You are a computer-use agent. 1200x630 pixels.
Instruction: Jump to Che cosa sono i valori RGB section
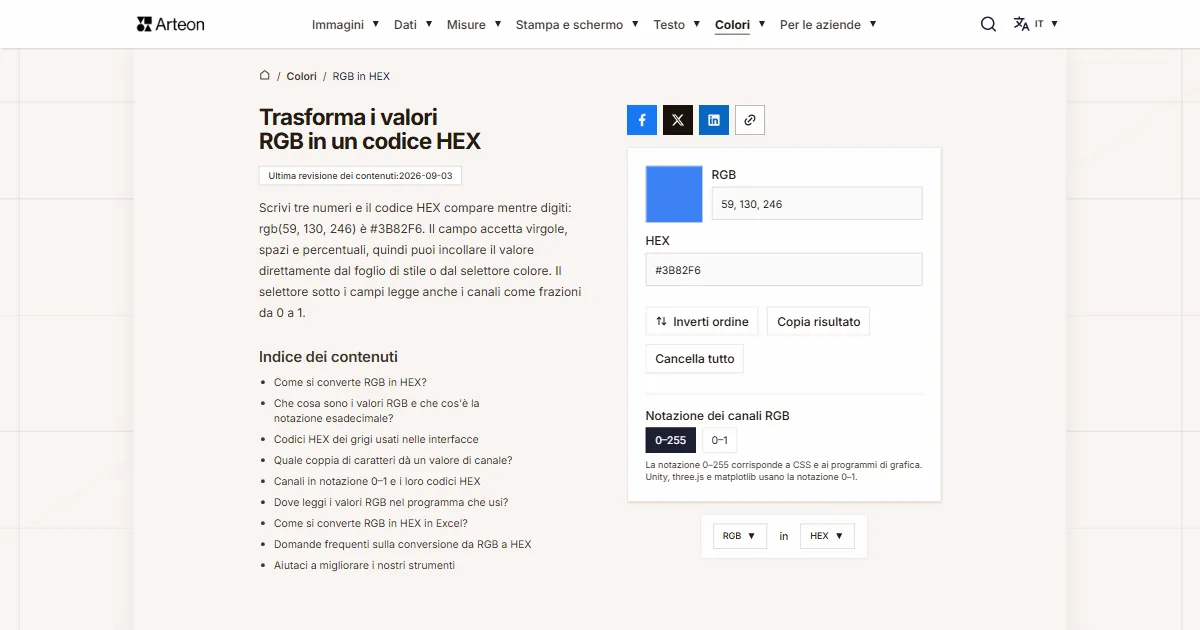377,411
